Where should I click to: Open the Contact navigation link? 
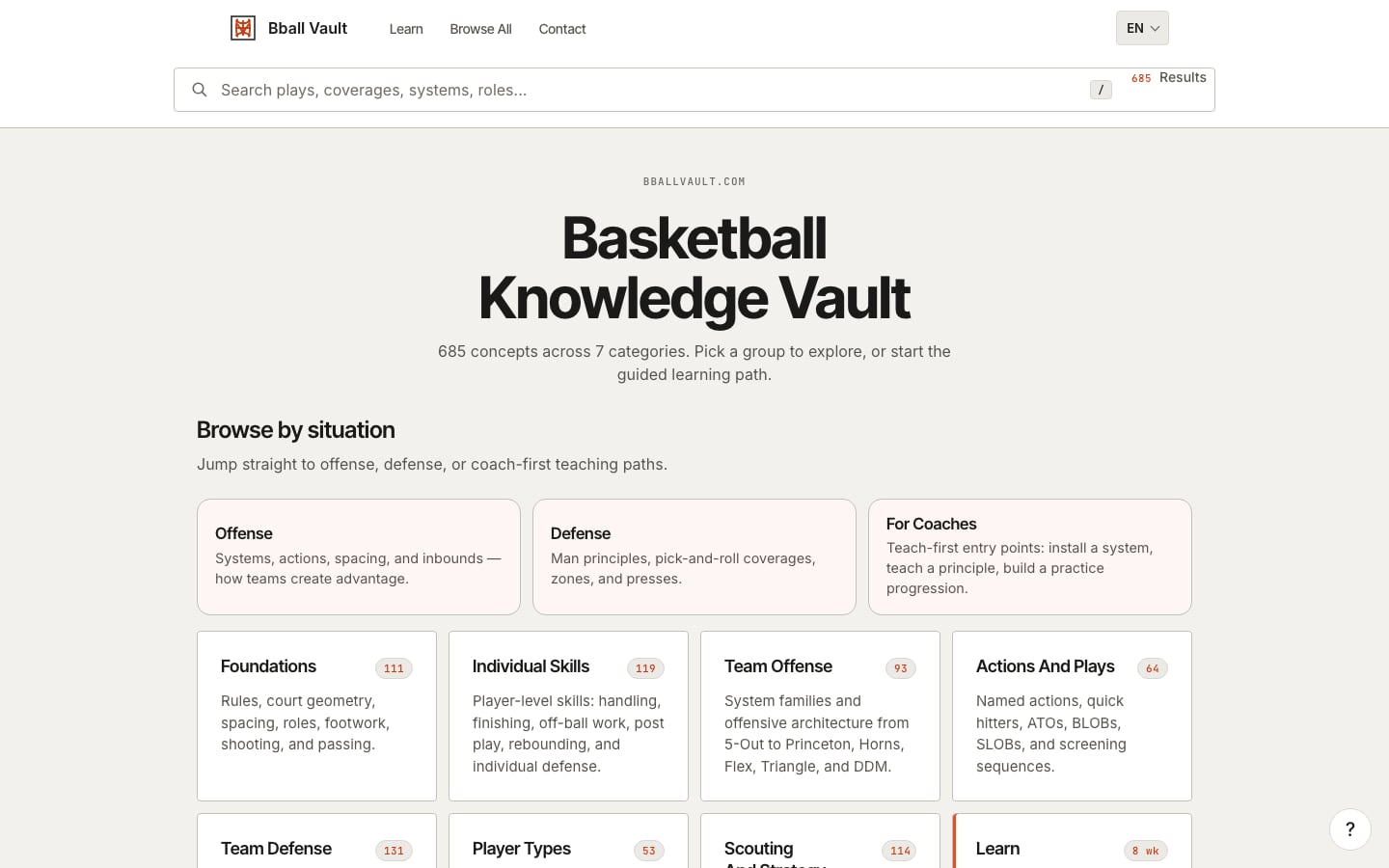point(562,29)
